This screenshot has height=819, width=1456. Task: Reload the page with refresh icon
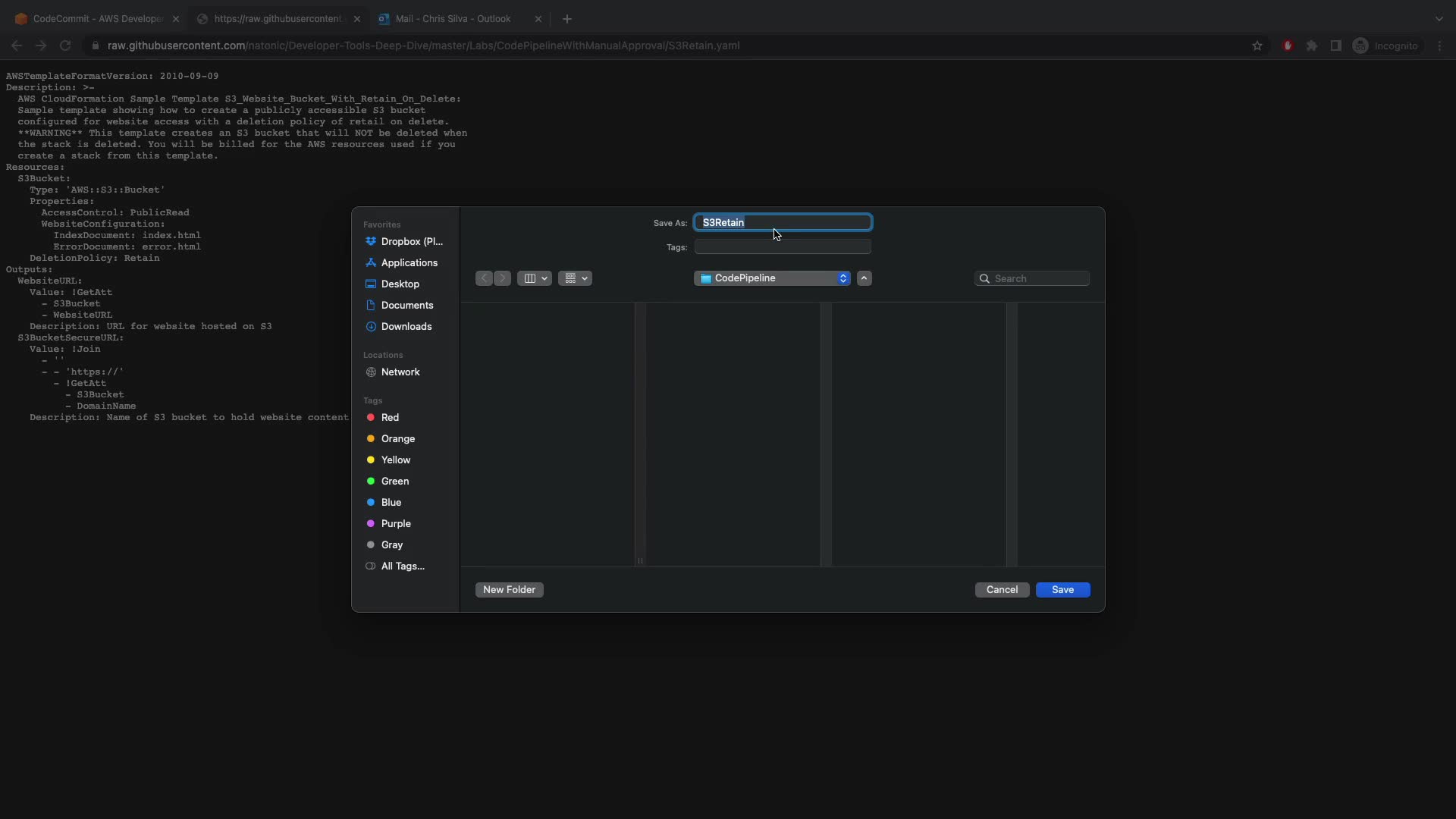coord(65,45)
